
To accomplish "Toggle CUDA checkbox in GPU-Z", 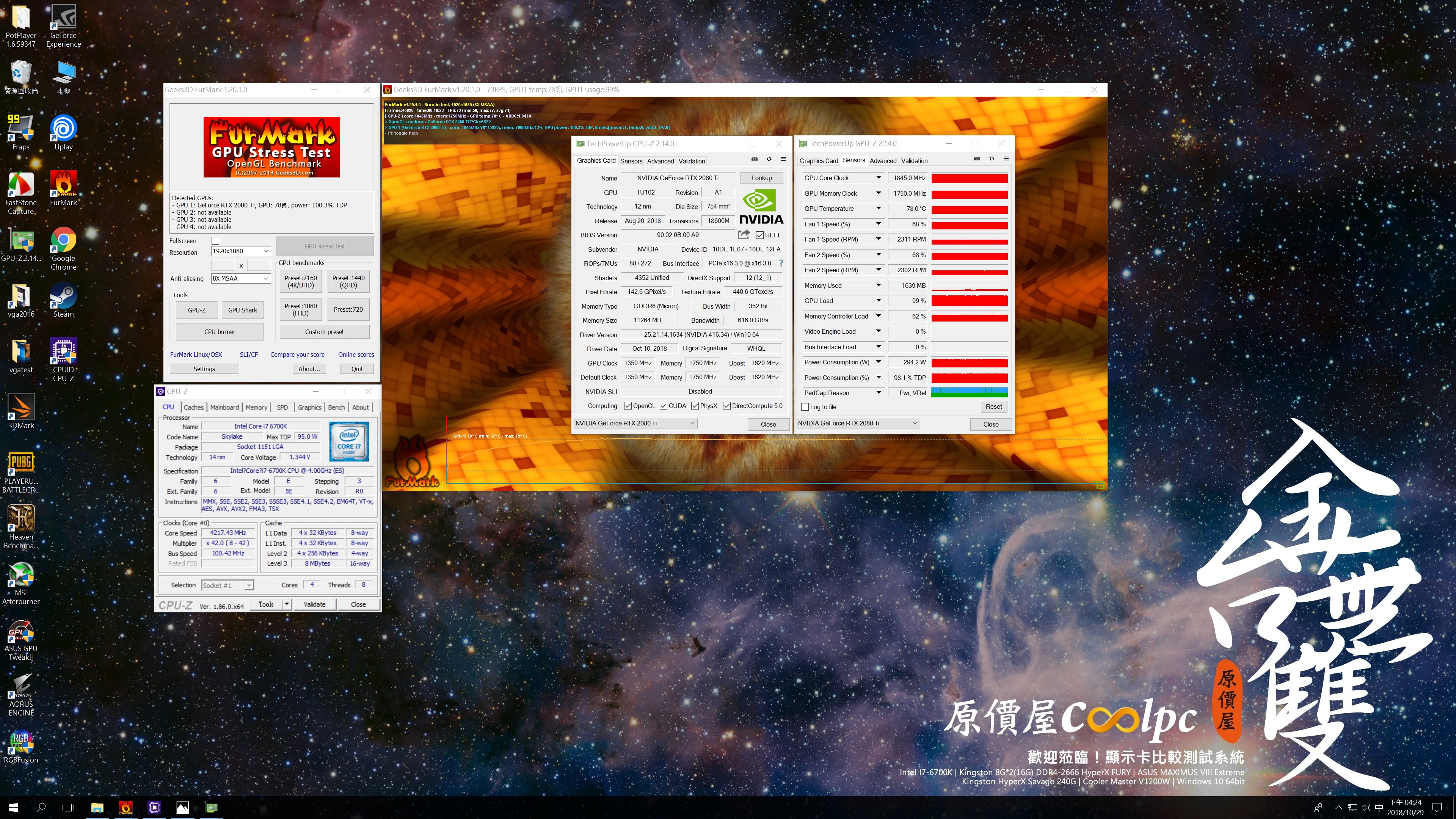I will 663,406.
